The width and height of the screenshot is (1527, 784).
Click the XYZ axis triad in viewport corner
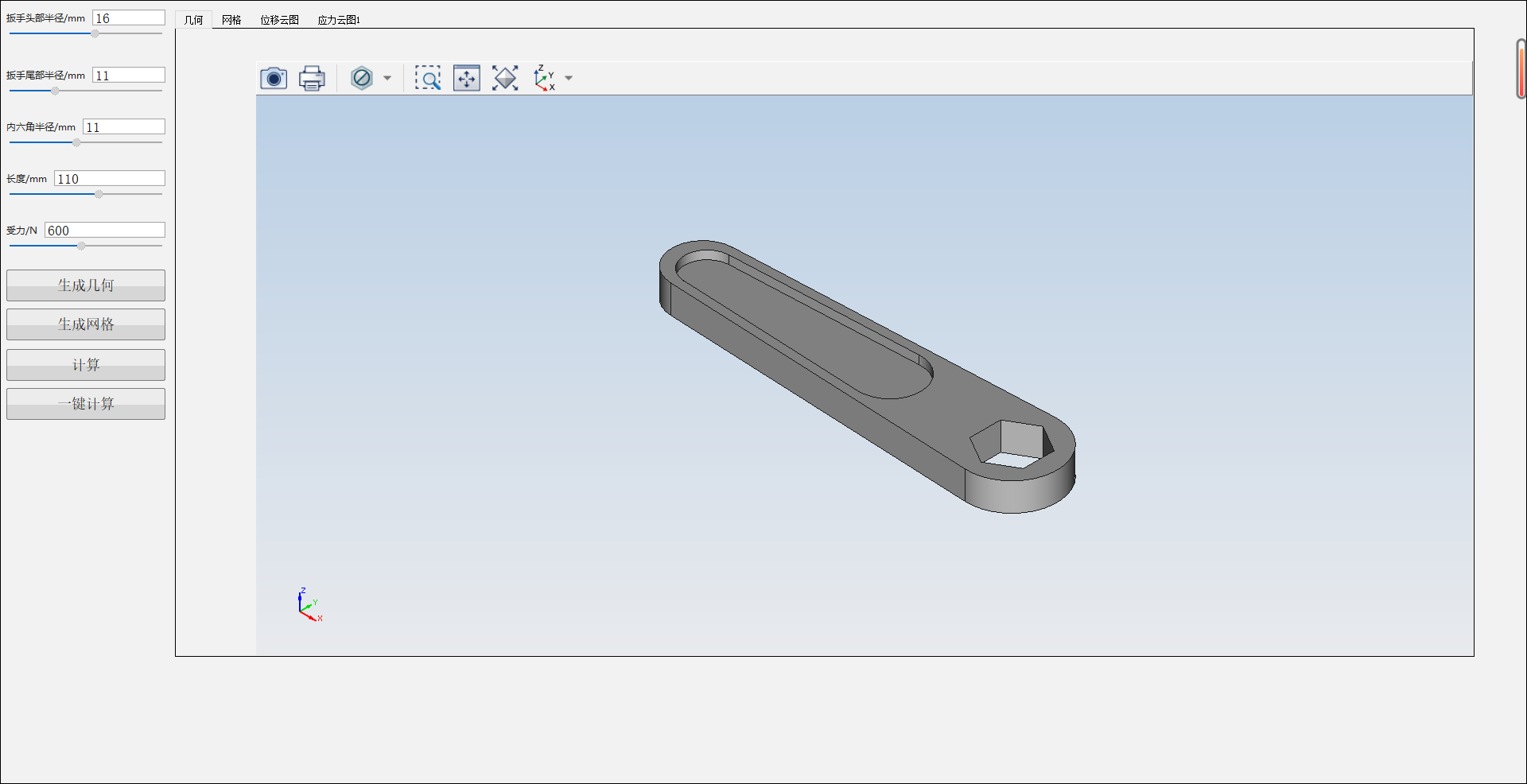tap(309, 606)
